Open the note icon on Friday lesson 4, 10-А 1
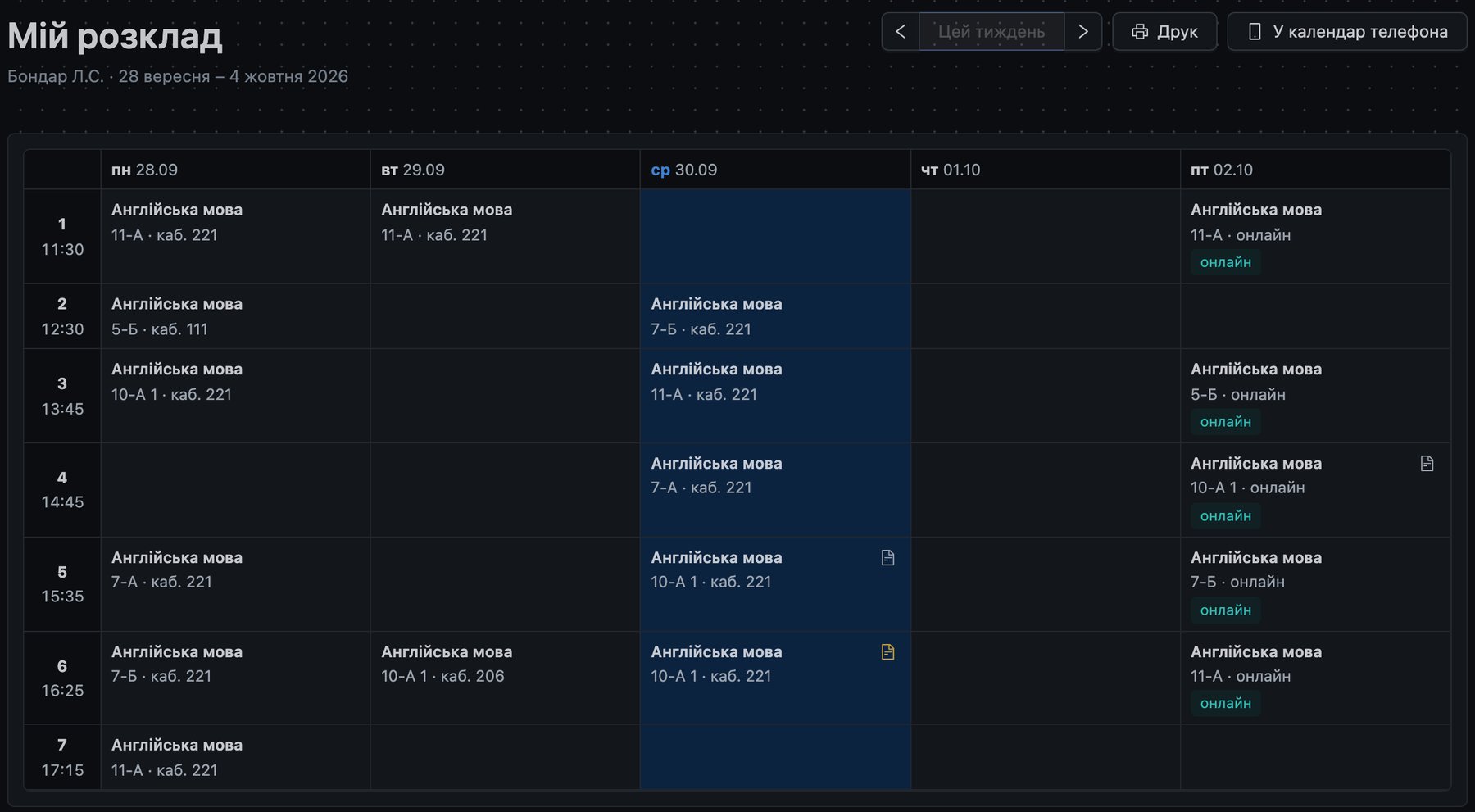1475x812 pixels. (1427, 464)
